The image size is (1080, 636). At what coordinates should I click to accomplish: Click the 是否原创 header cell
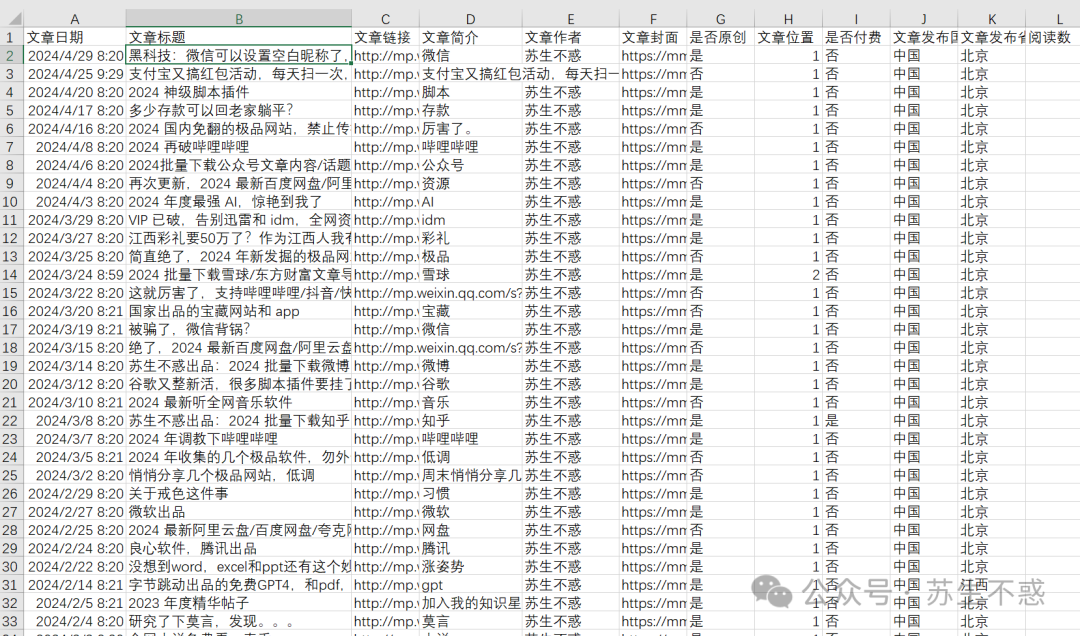(x=720, y=37)
